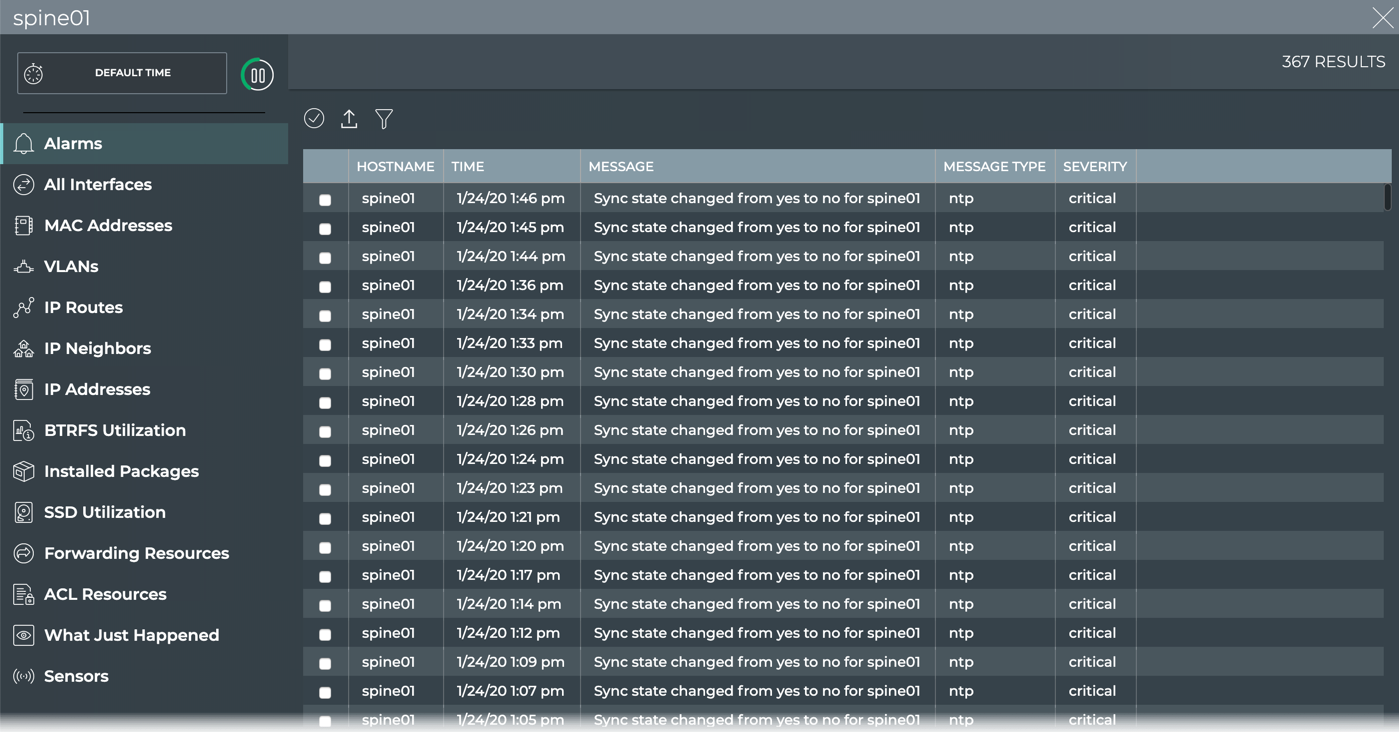This screenshot has height=732, width=1399.
Task: Open Forwarding Resources view
Action: click(x=136, y=554)
